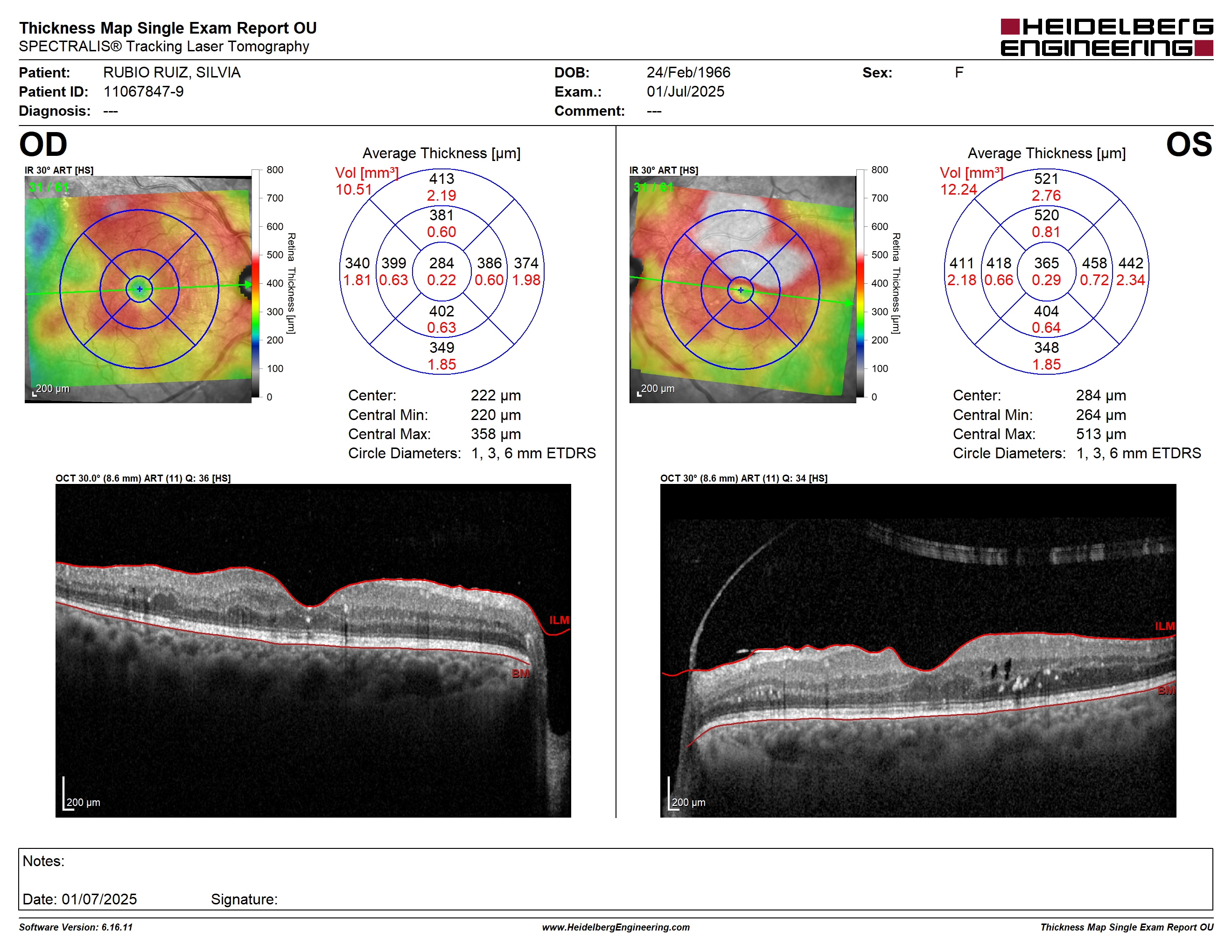This screenshot has height=952, width=1232.
Task: Click OS outer inferior thickness '348'
Action: [1046, 347]
